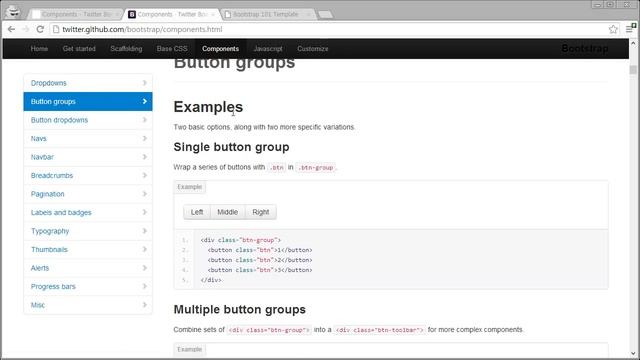
Task: Open Javascript in the navbar
Action: tap(268, 49)
